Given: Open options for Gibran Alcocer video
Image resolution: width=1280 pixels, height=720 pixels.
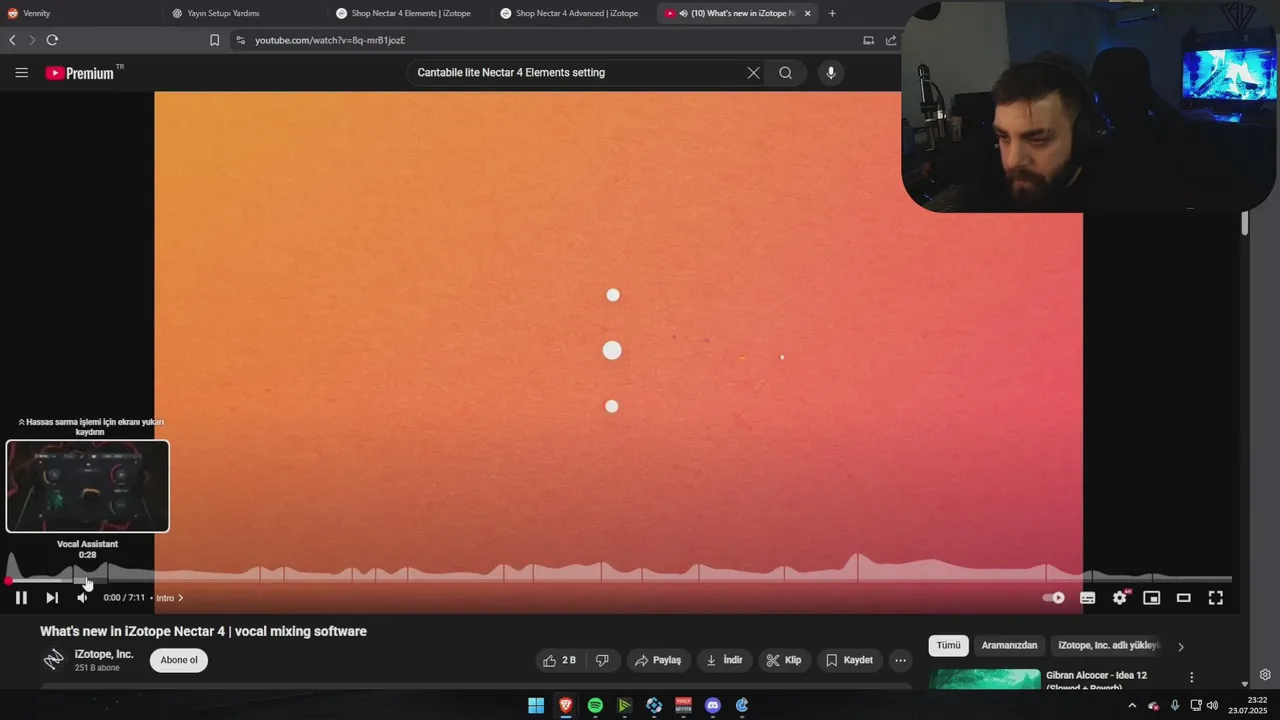Looking at the screenshot, I should 1191,677.
